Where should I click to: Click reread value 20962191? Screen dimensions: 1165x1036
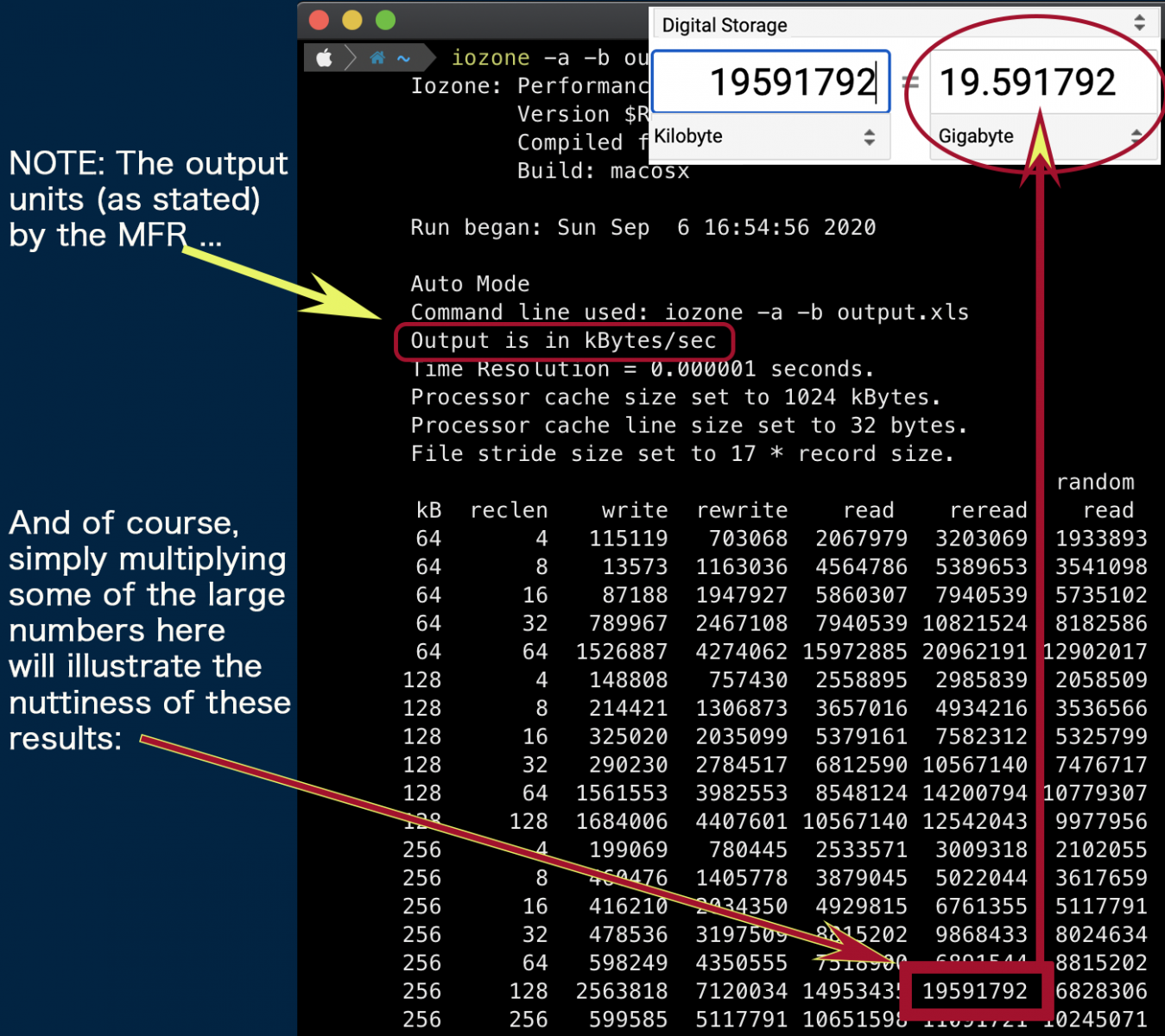(975, 652)
